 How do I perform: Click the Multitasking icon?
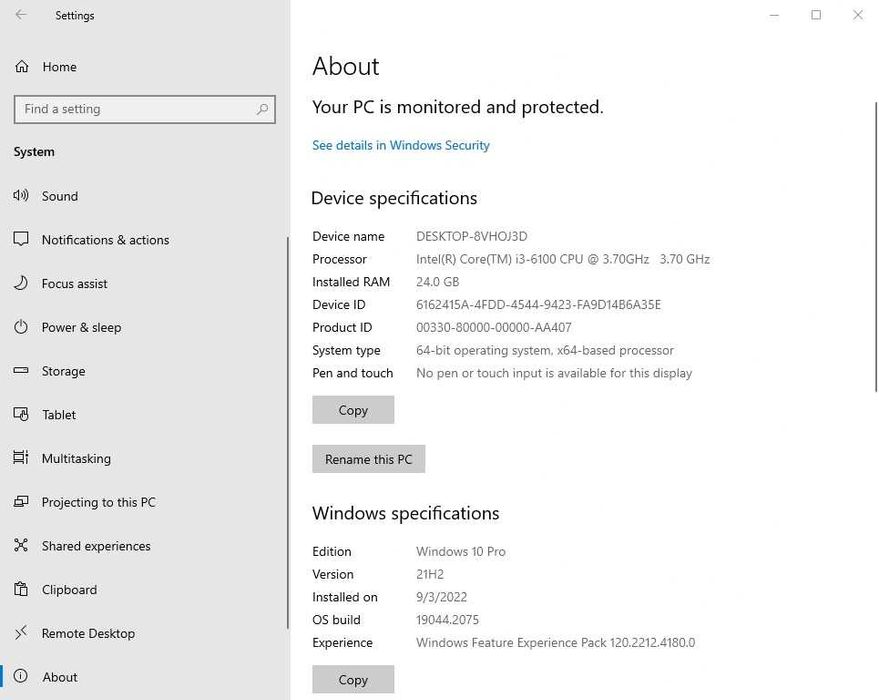tap(21, 458)
